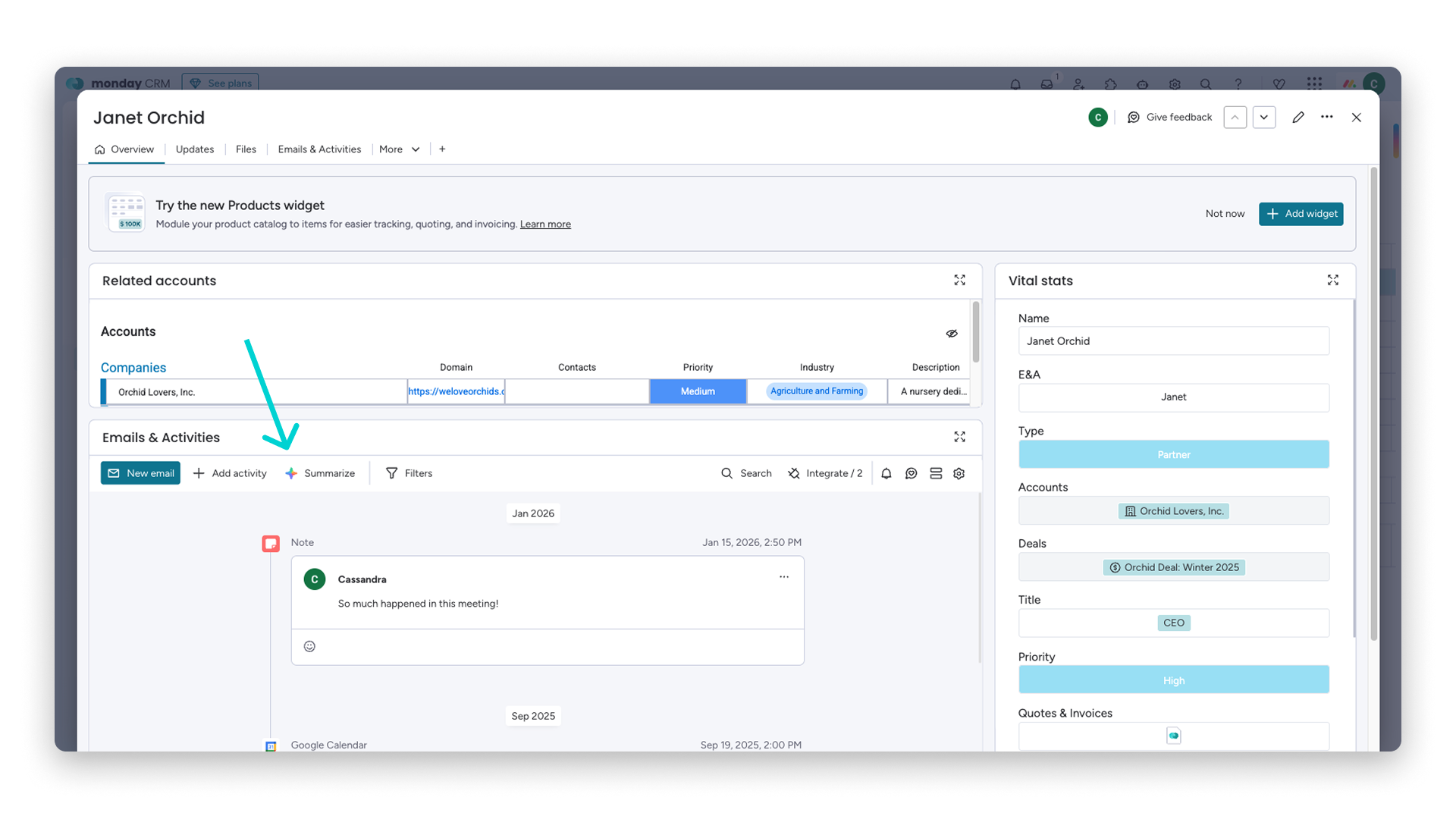Viewport: 1456px width, 819px height.
Task: Open notifications bell in monday top bar
Action: pos(1015,84)
